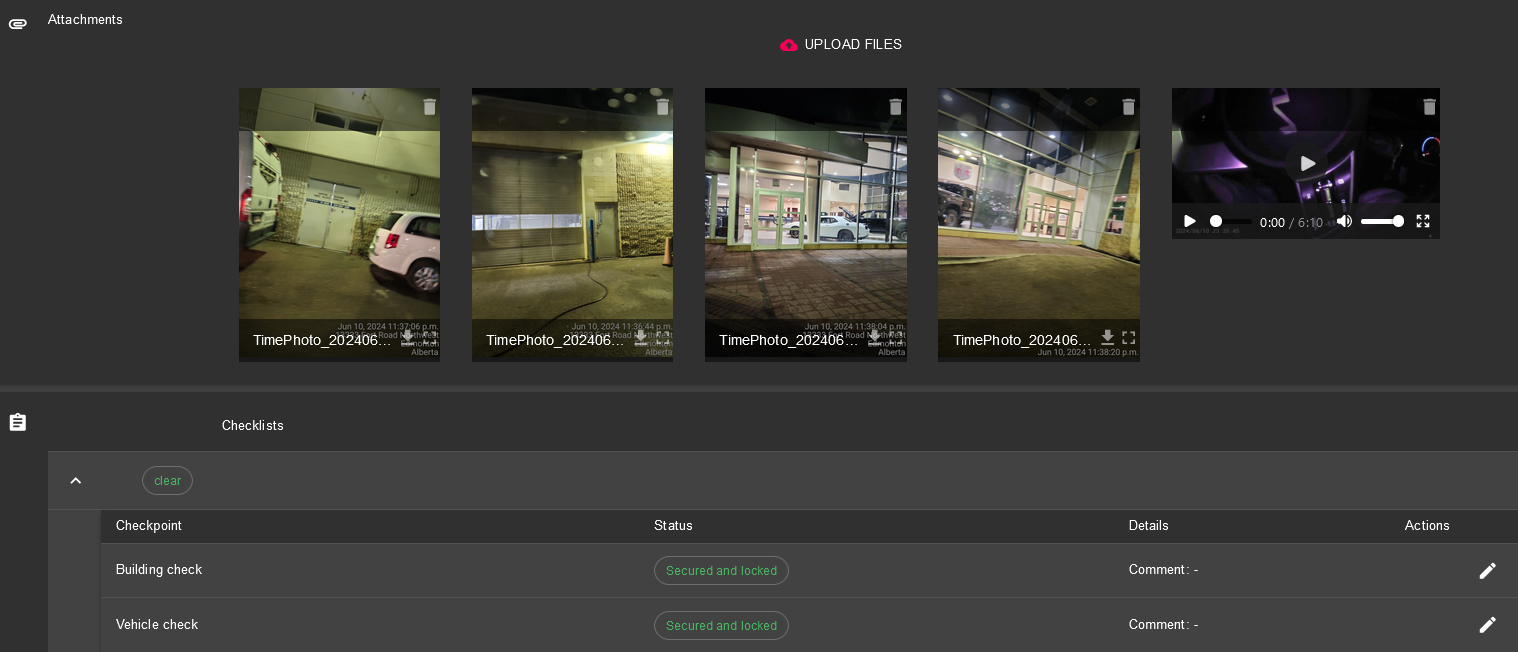Click the paperclip Attachments icon
The height and width of the screenshot is (652, 1518).
[x=18, y=23]
